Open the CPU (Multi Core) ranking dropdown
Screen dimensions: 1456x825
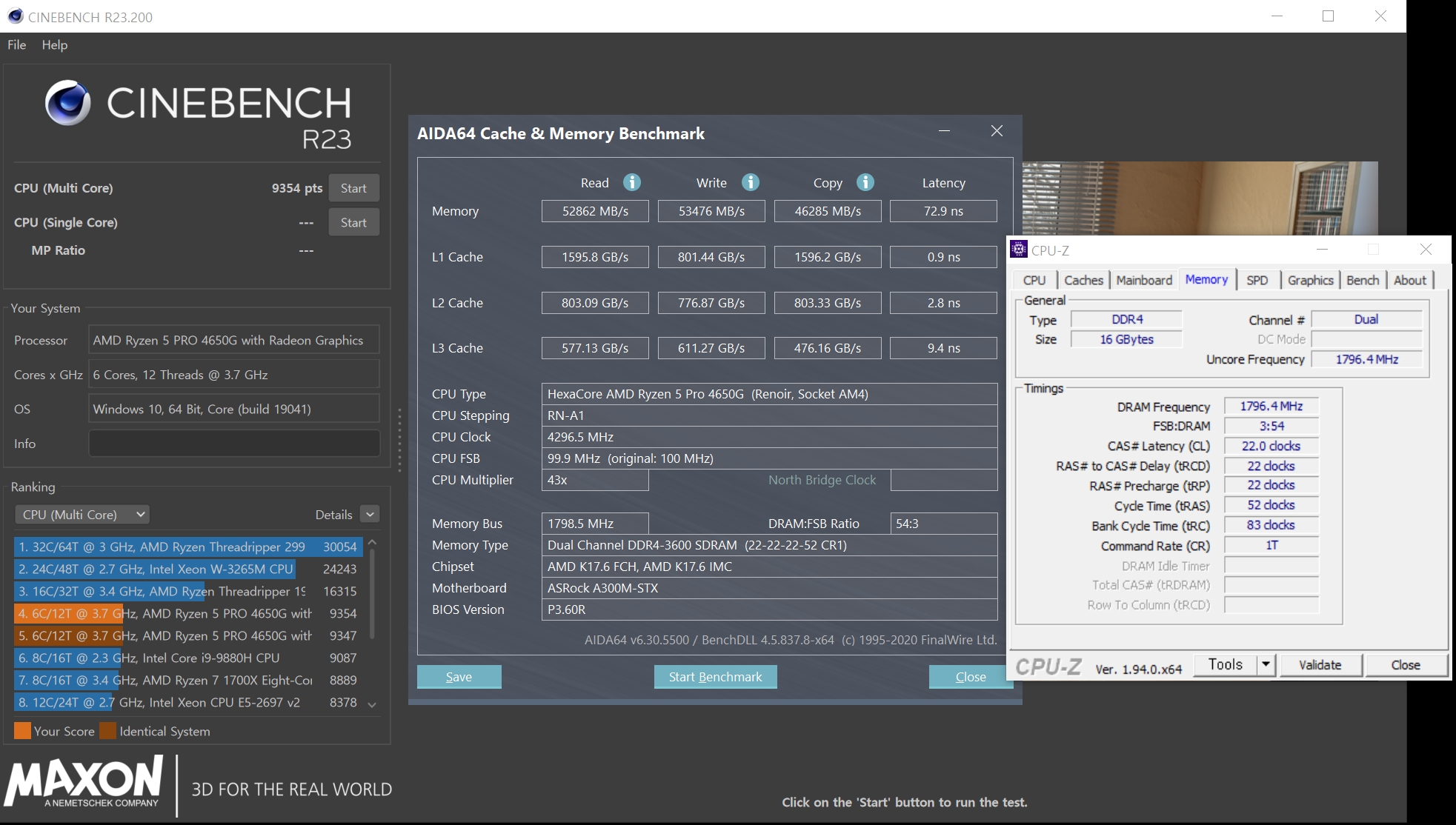[82, 514]
